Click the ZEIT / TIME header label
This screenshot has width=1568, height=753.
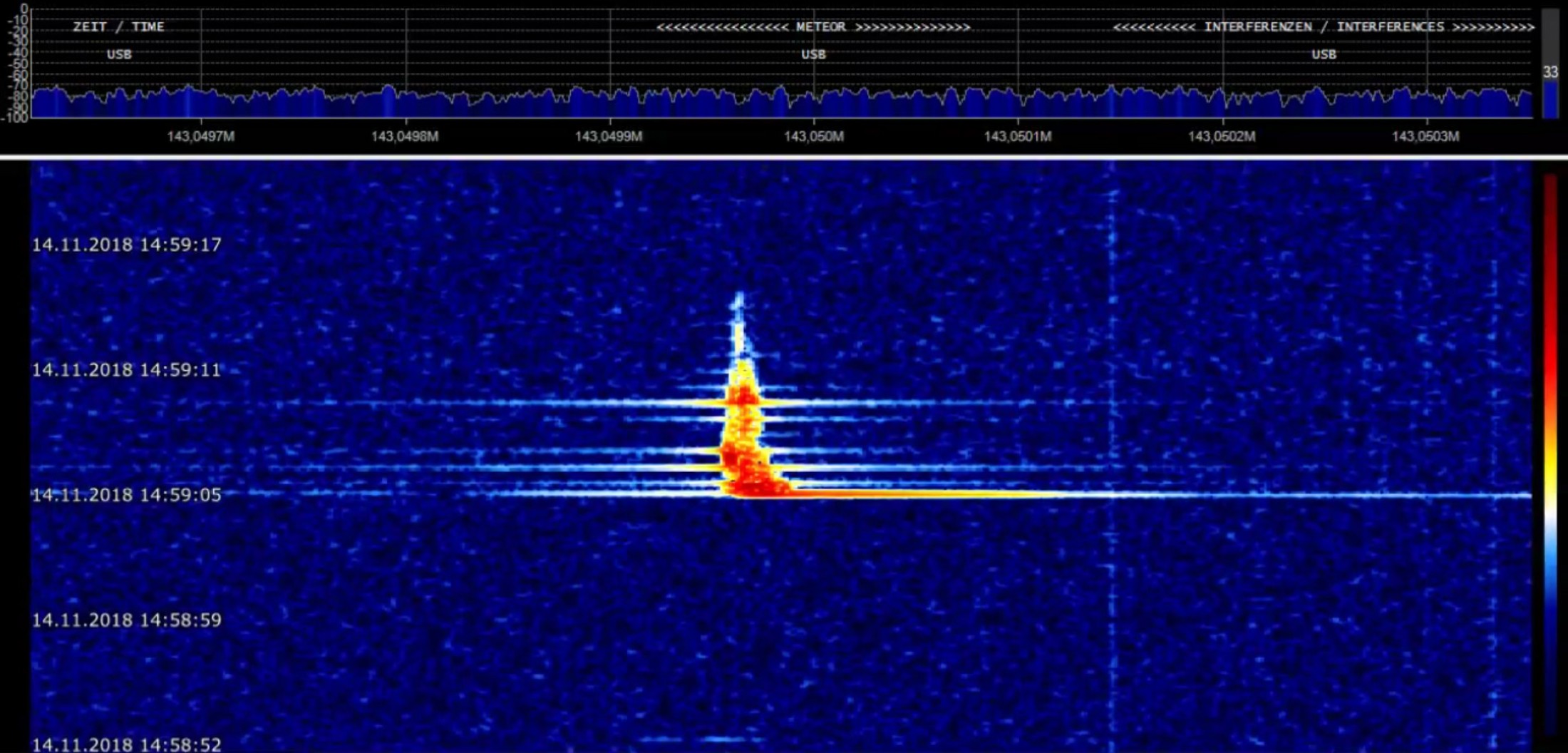[x=118, y=27]
